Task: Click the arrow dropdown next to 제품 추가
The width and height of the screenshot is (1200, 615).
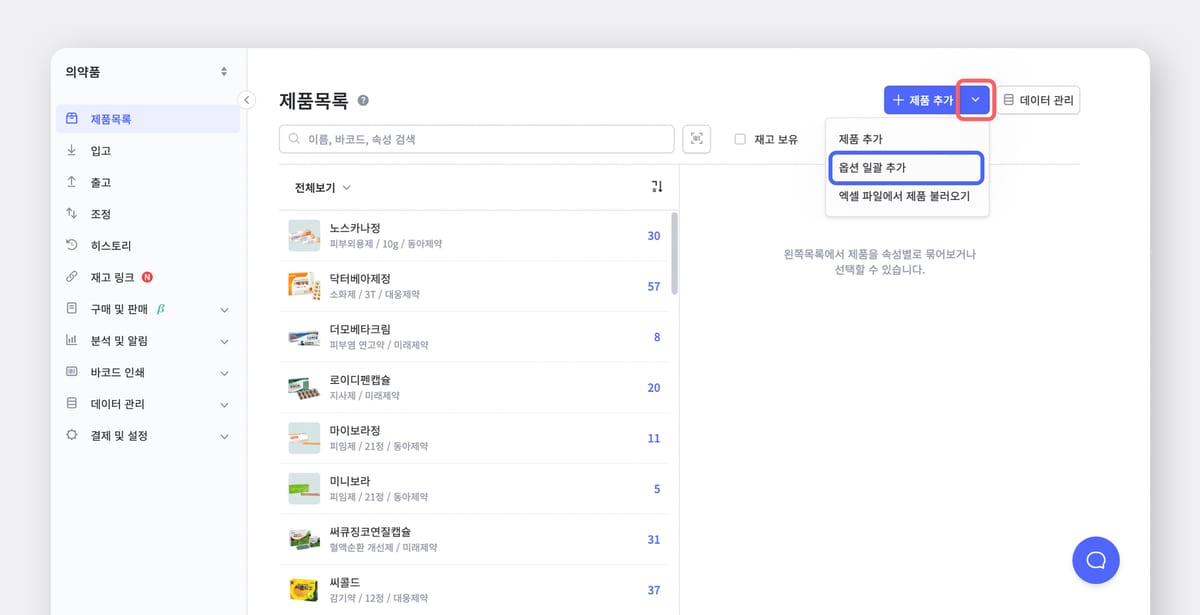Action: pyautogui.click(x=975, y=100)
